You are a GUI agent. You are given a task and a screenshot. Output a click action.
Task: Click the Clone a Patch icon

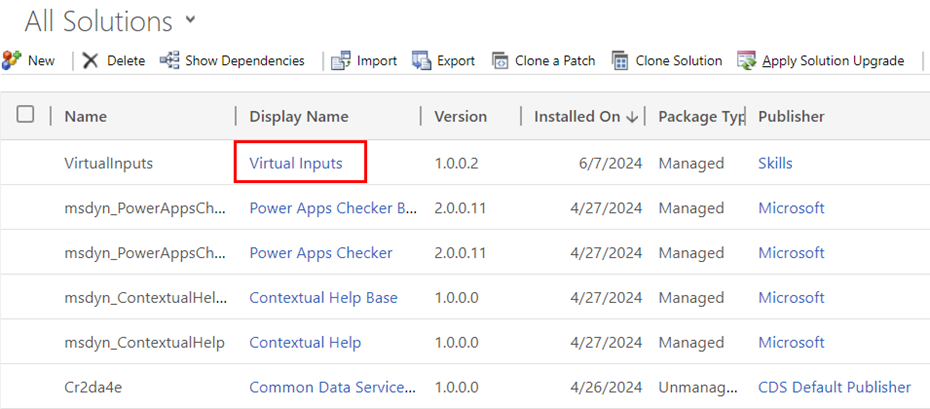click(x=499, y=61)
